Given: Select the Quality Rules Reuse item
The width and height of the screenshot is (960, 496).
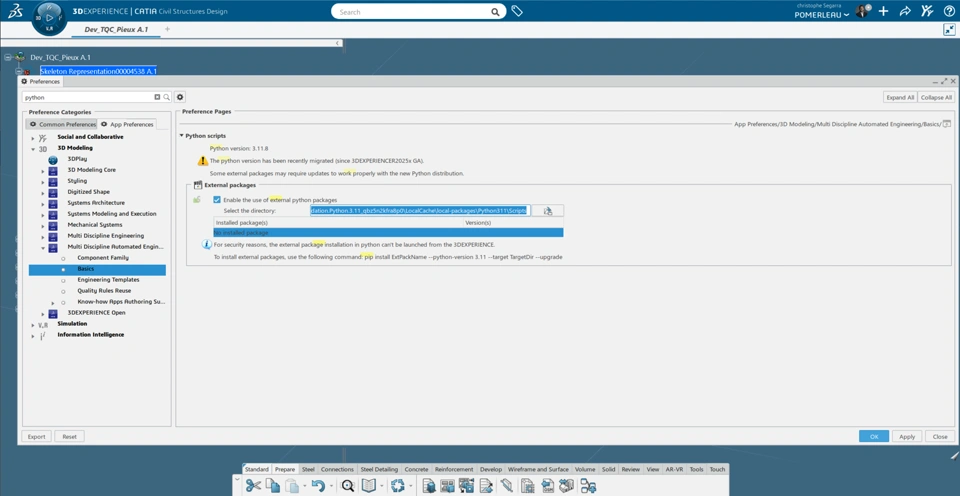Looking at the screenshot, I should coord(104,291).
